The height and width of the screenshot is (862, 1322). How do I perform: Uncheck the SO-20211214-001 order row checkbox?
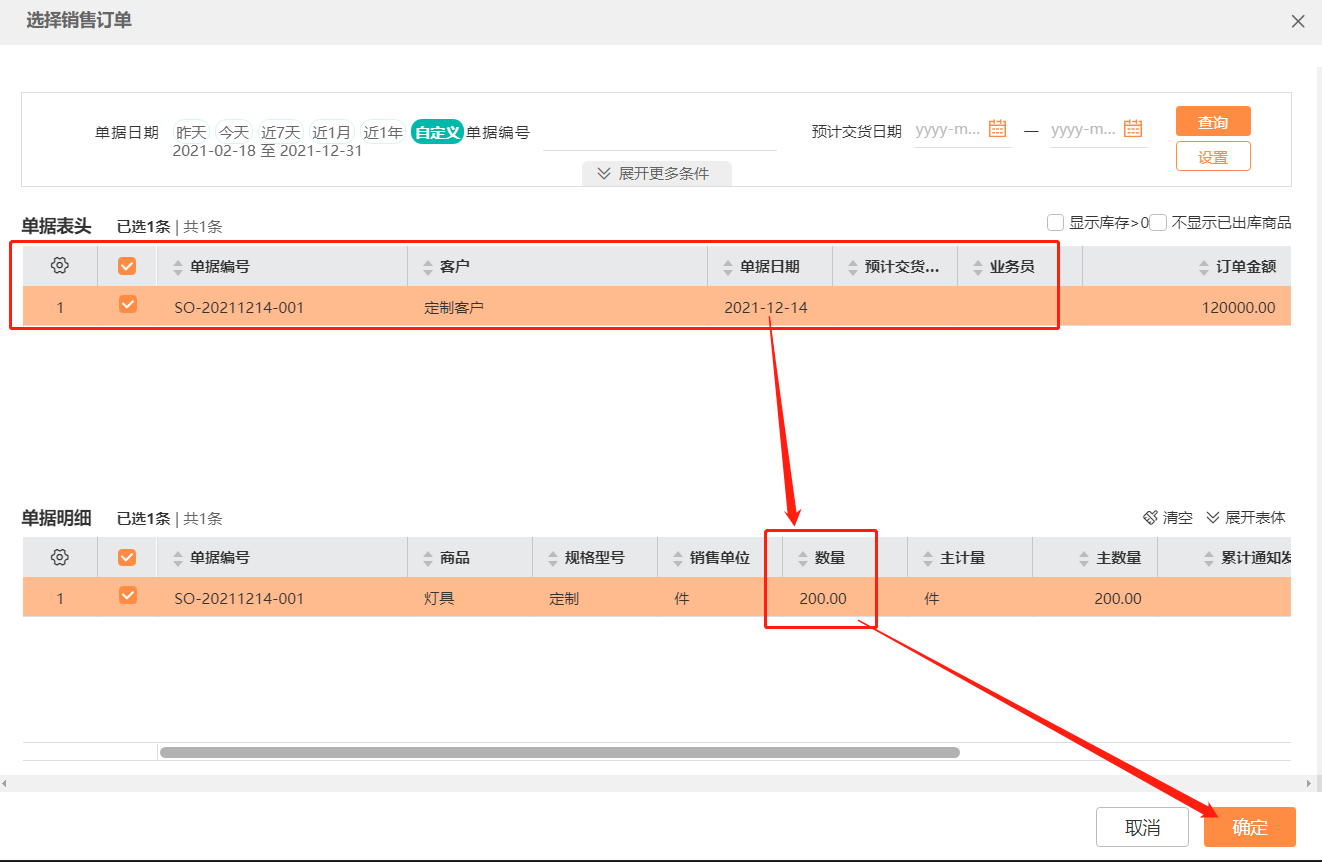(x=127, y=306)
